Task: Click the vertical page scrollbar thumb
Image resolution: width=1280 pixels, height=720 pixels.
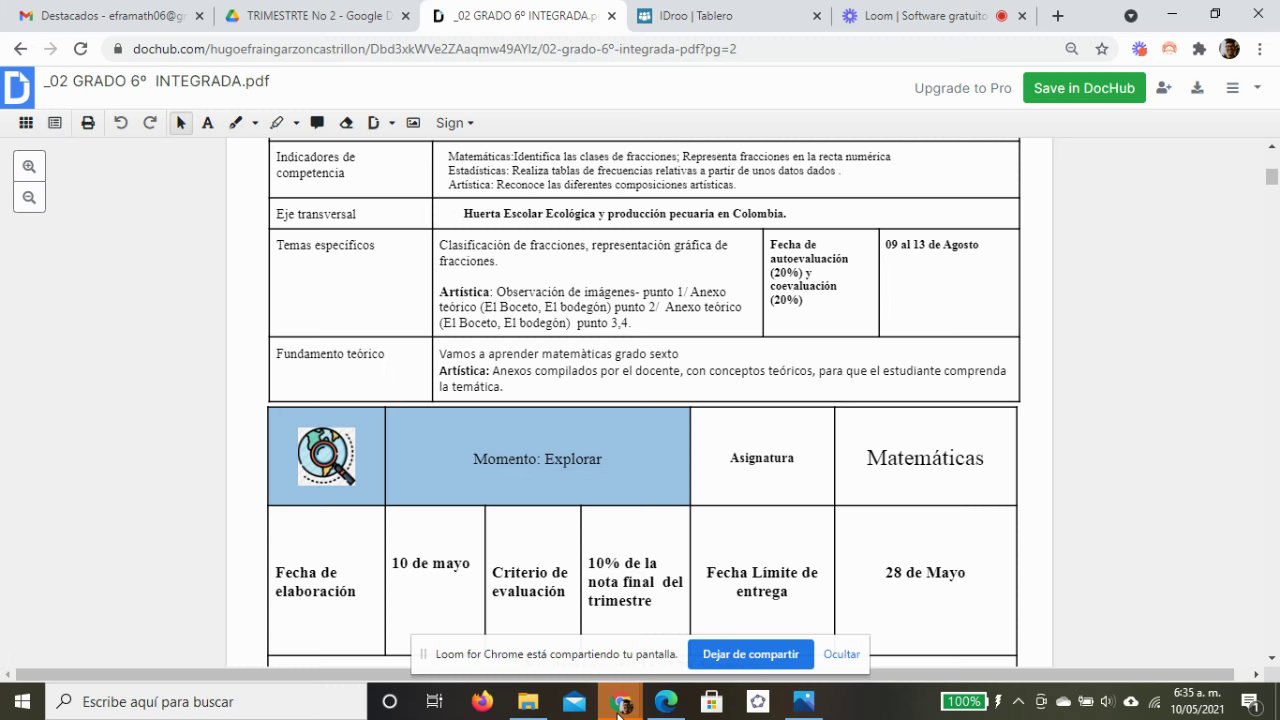Action: [1271, 177]
